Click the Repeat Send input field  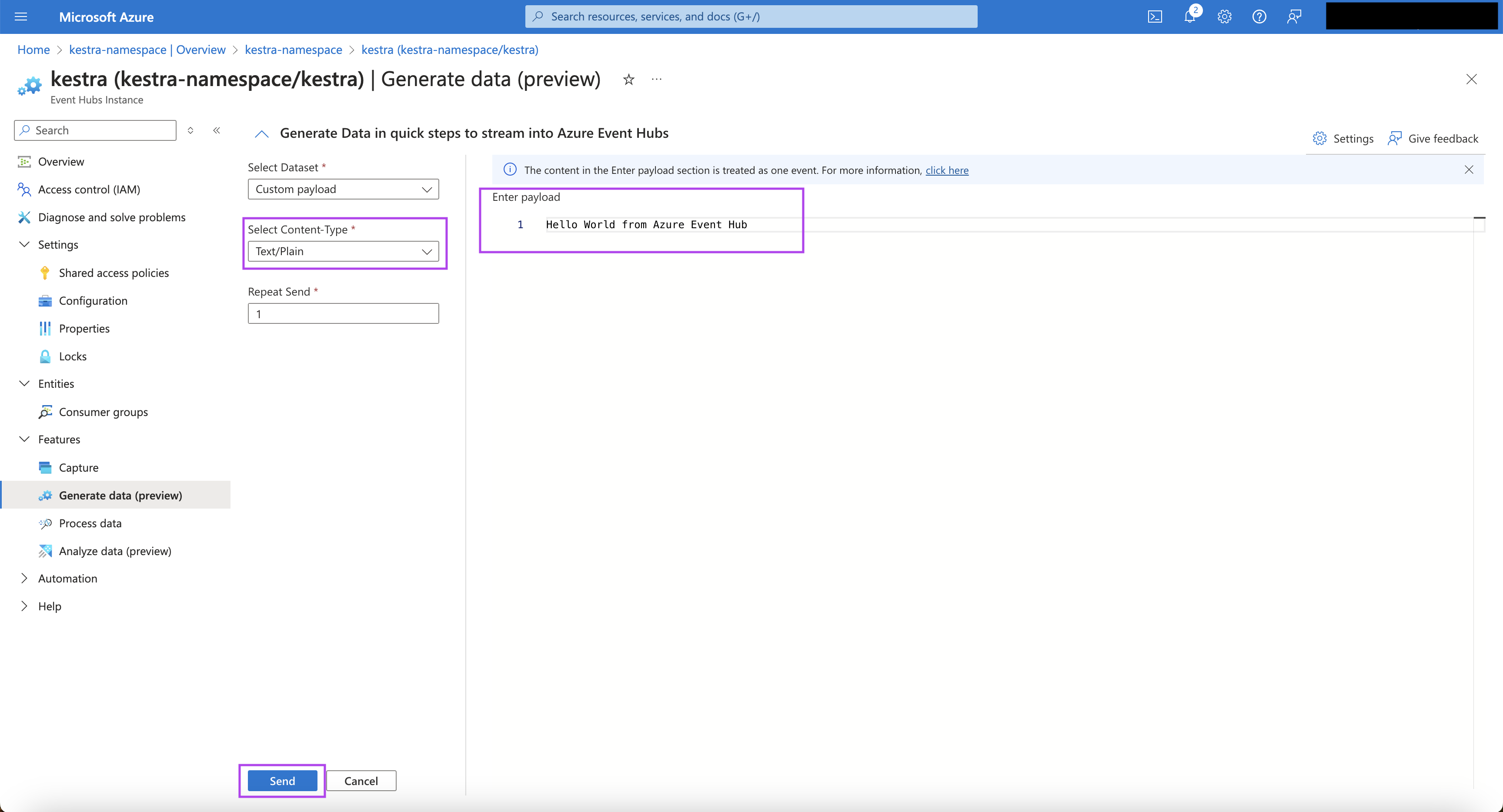point(343,313)
